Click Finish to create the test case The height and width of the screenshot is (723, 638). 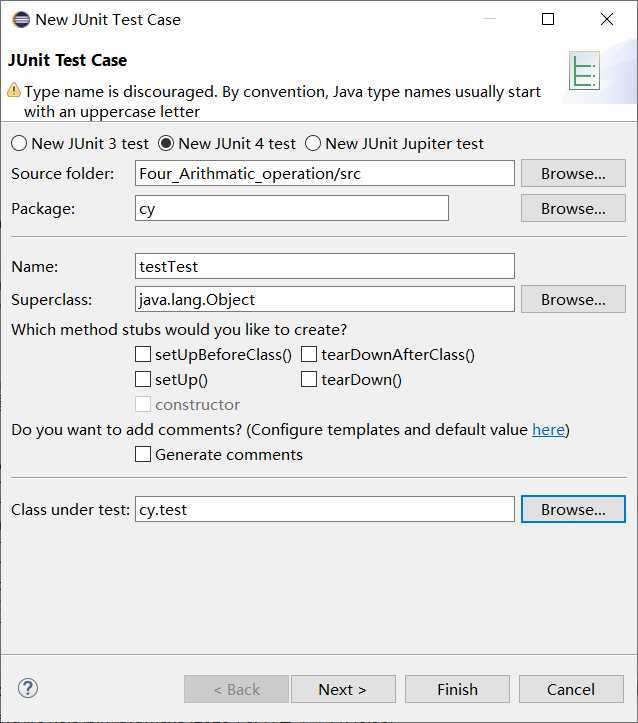click(457, 689)
